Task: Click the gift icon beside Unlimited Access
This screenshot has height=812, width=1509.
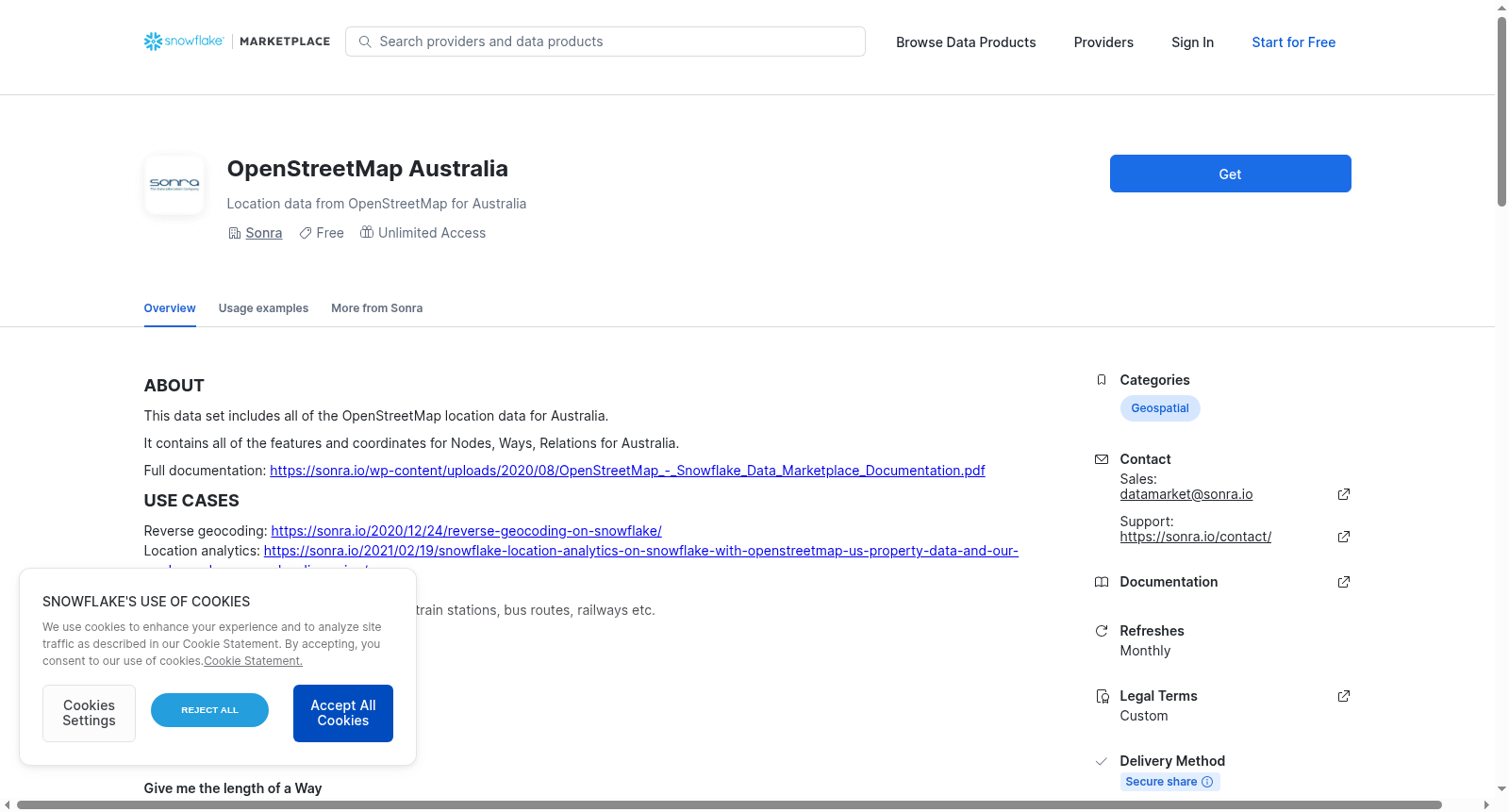Action: [367, 232]
